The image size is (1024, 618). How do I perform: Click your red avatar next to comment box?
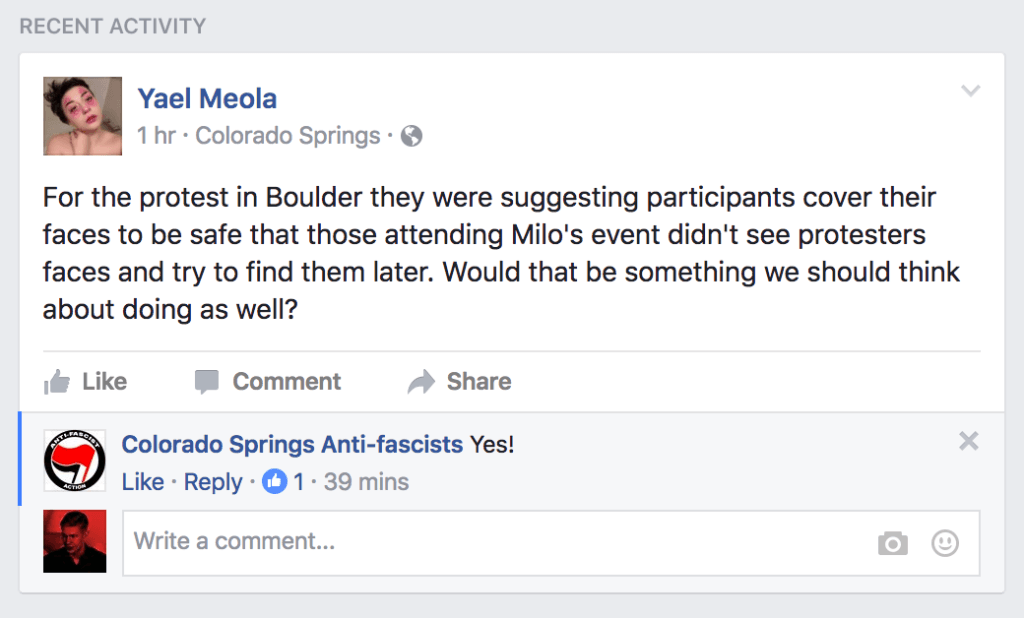pos(74,542)
